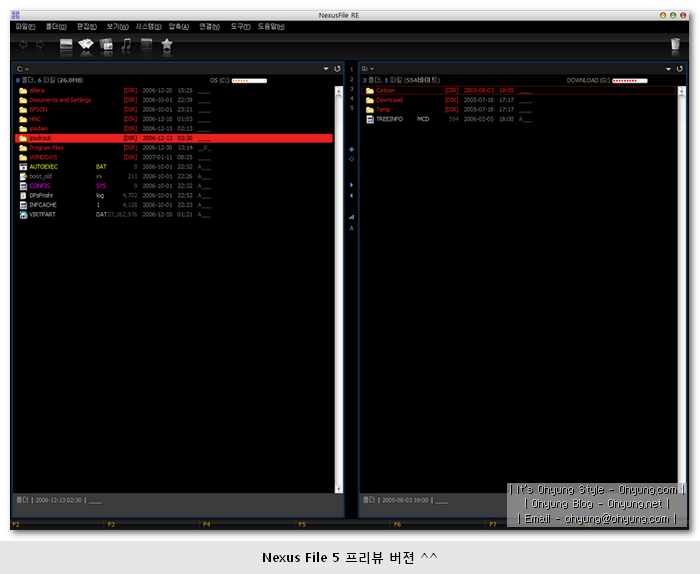Select the highlighted ipodrock folder row

174,138
